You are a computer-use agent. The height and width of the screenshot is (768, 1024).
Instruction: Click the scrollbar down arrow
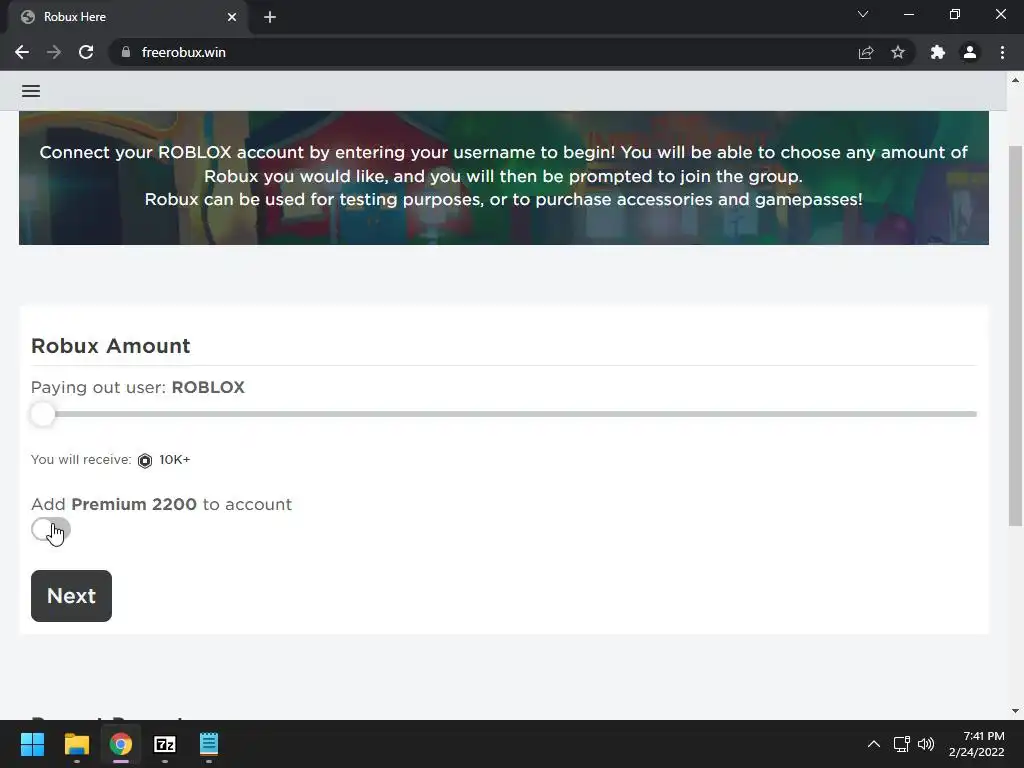1015,711
